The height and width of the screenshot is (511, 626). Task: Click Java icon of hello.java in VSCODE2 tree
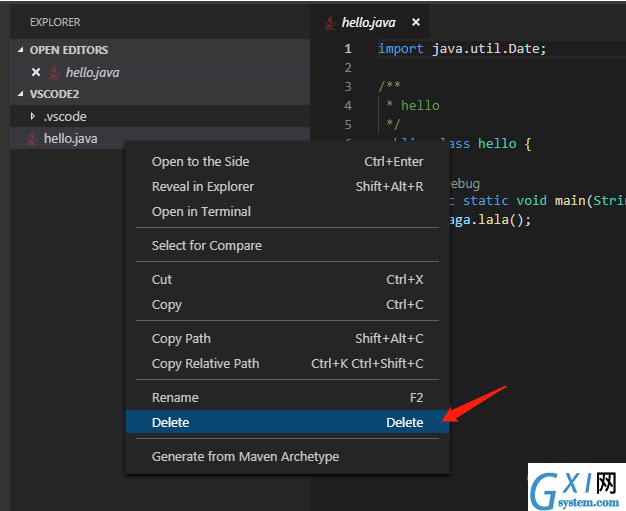point(32,139)
